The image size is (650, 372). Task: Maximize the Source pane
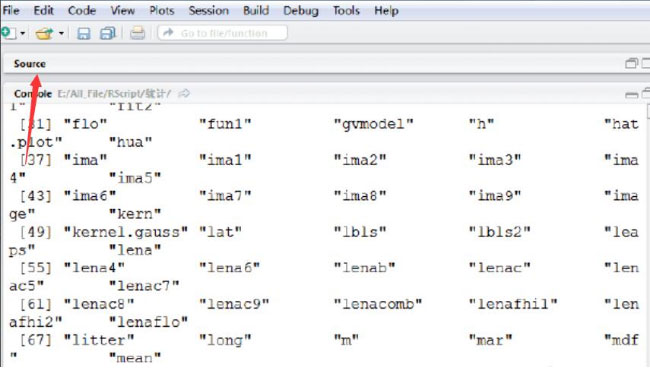pos(645,63)
